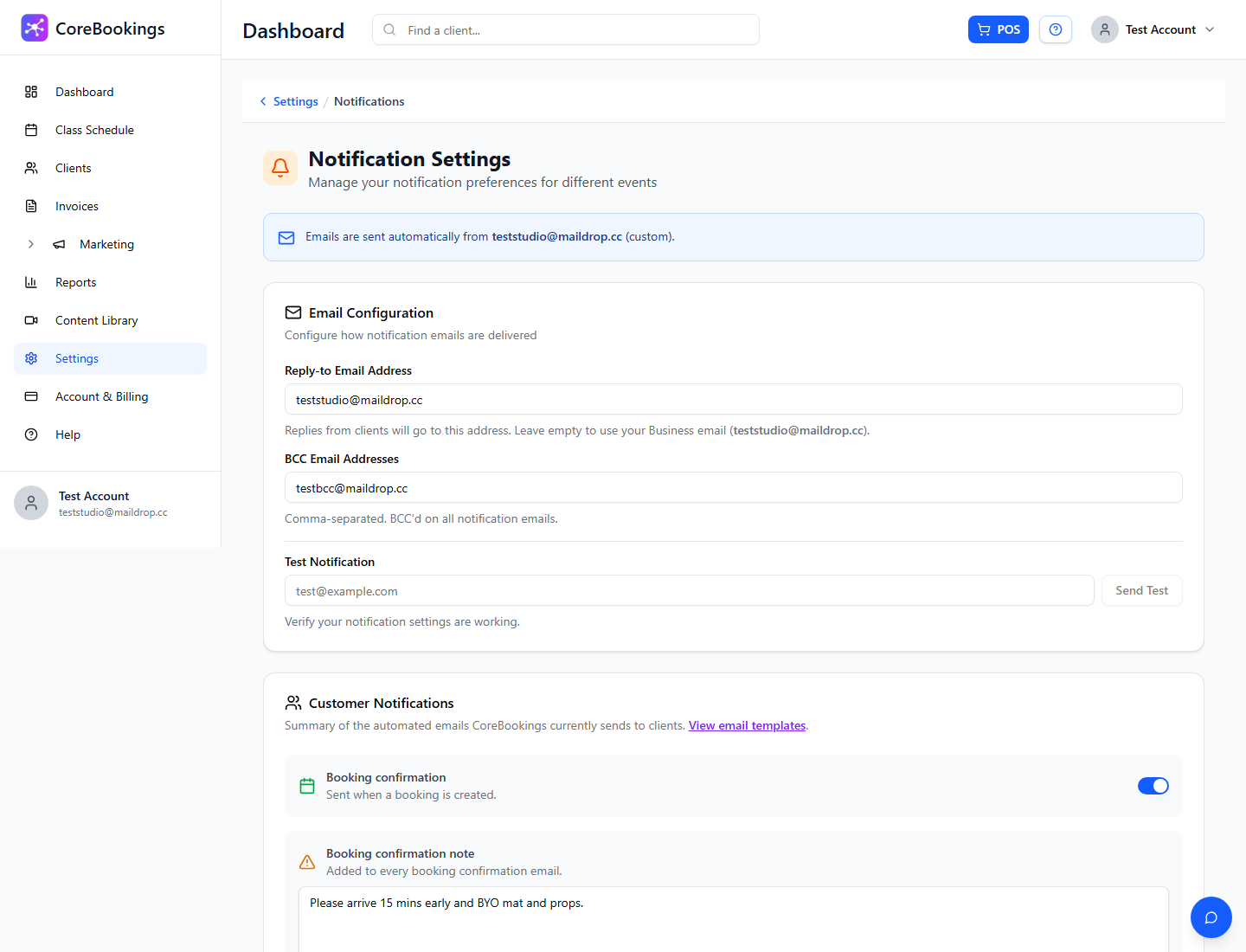Click the green calendar Booking confirmation icon
The height and width of the screenshot is (952, 1246).
coord(307,786)
